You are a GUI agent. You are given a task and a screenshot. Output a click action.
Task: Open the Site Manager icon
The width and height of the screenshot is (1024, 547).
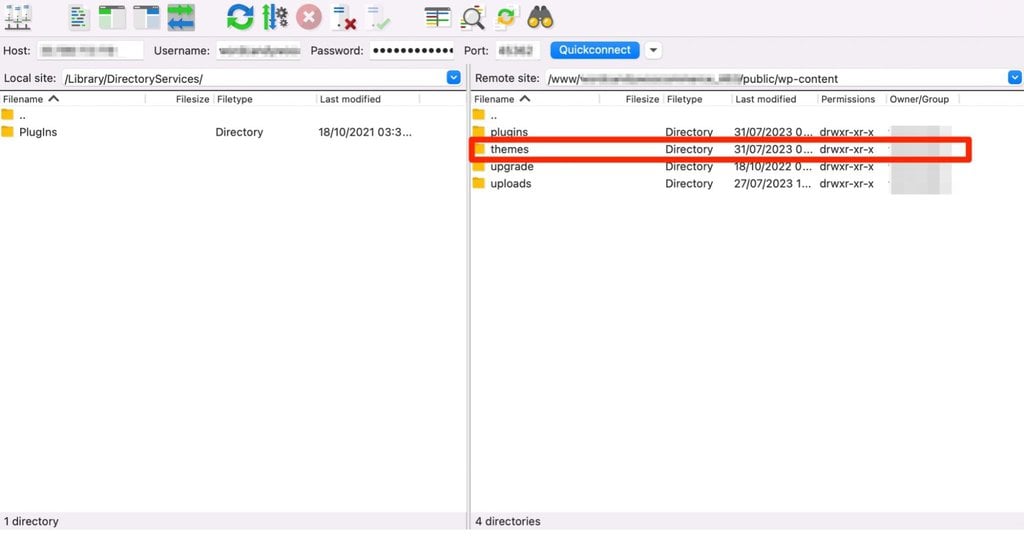18,17
